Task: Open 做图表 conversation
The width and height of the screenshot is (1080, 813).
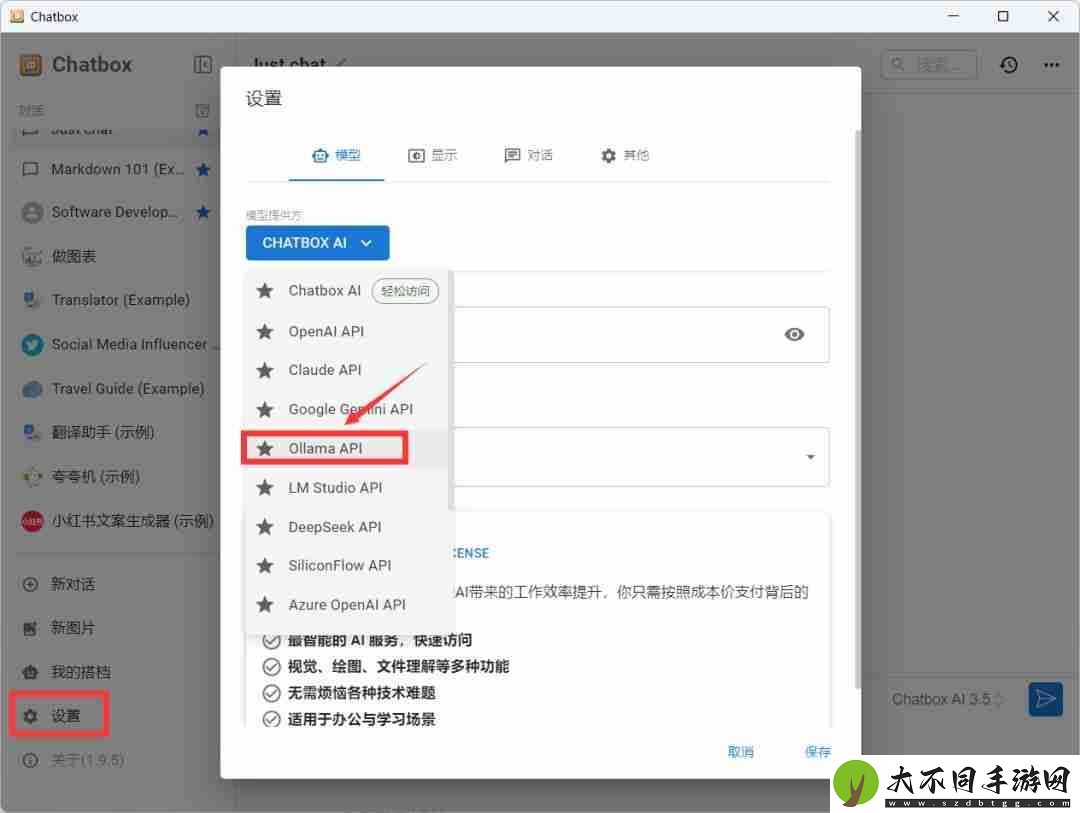Action: 114,256
